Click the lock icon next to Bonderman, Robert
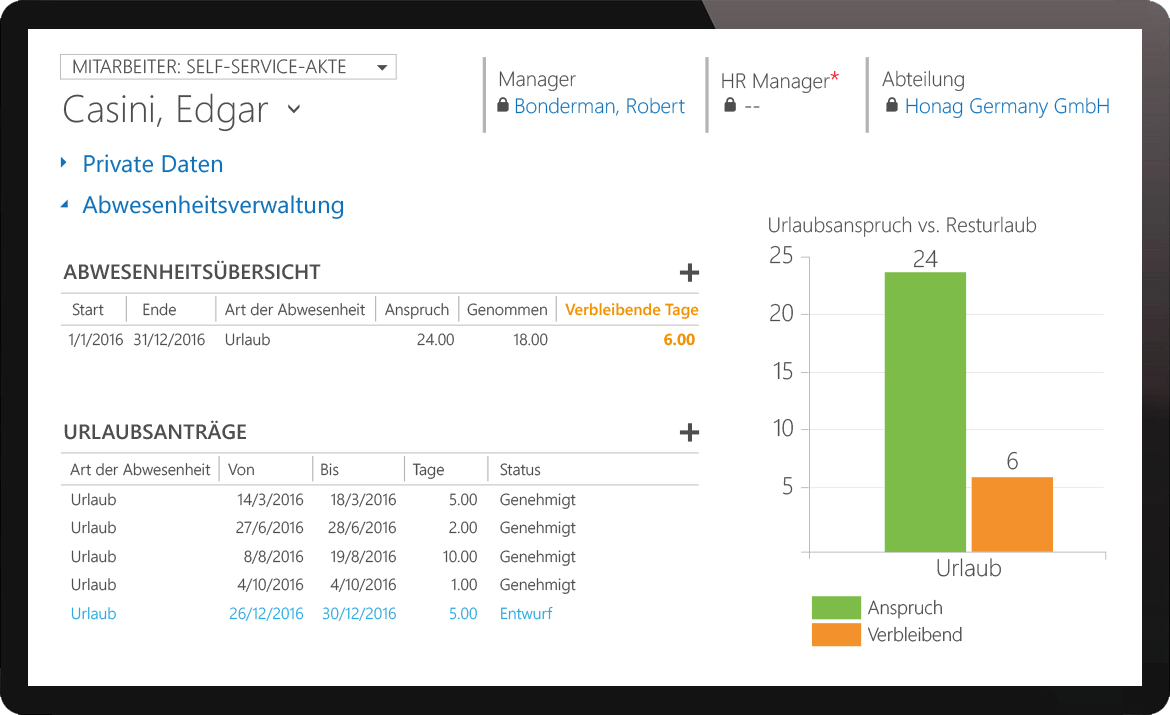Screen dimensions: 1170x715 503,106
